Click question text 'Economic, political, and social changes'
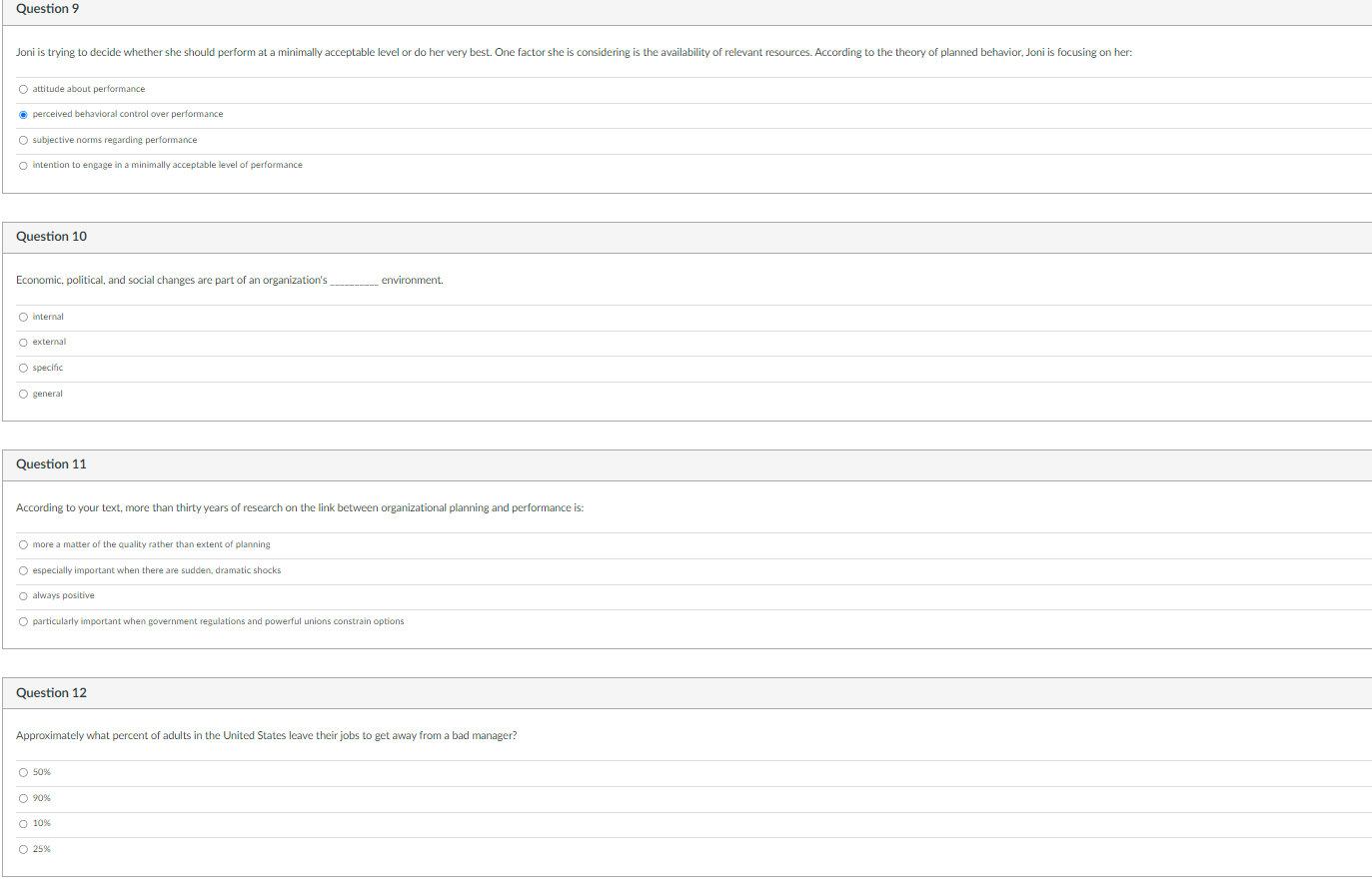The height and width of the screenshot is (884, 1372). (230, 281)
